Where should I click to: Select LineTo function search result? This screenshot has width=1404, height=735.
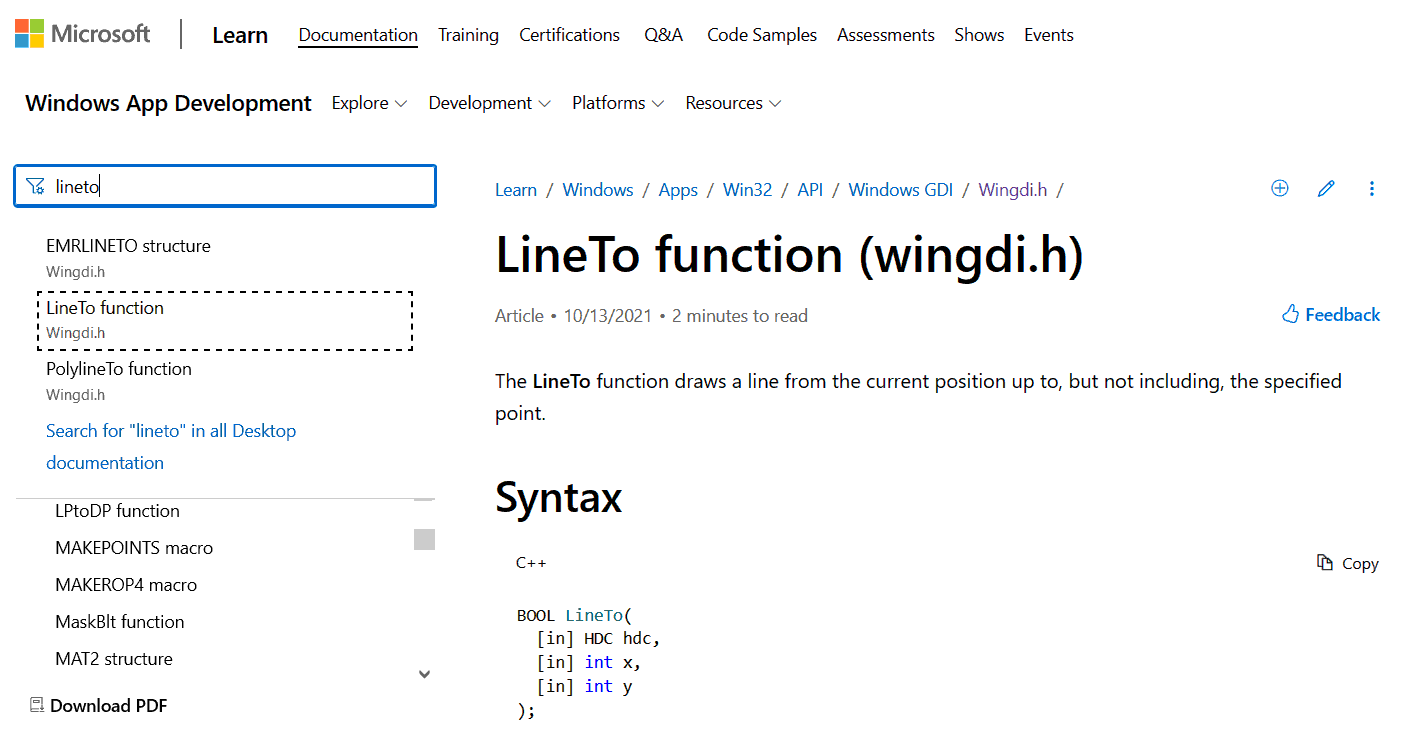(x=225, y=320)
